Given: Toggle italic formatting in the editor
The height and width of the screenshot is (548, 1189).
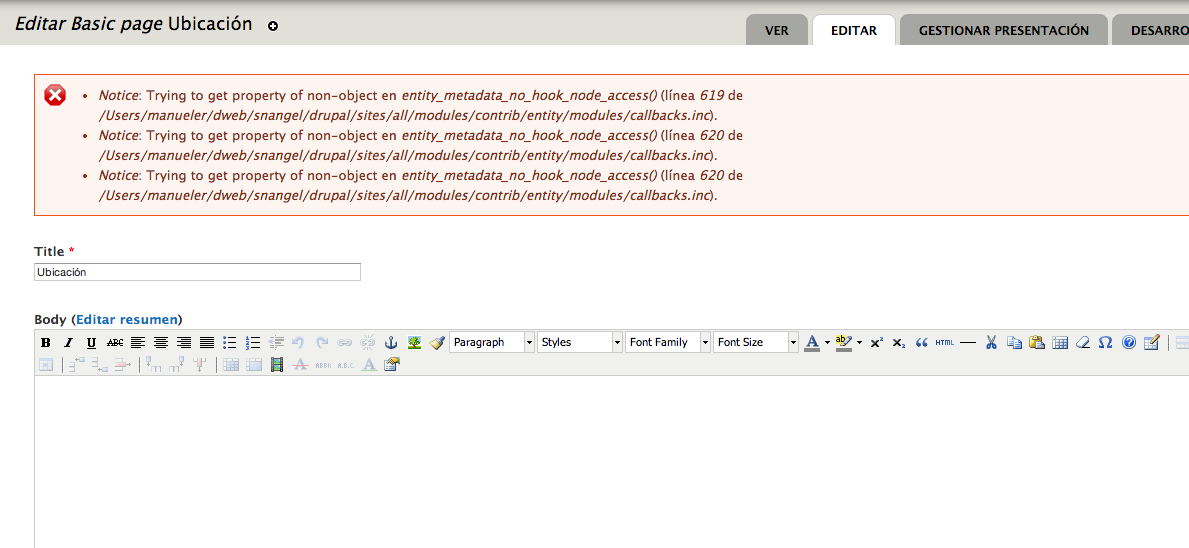Looking at the screenshot, I should [68, 342].
